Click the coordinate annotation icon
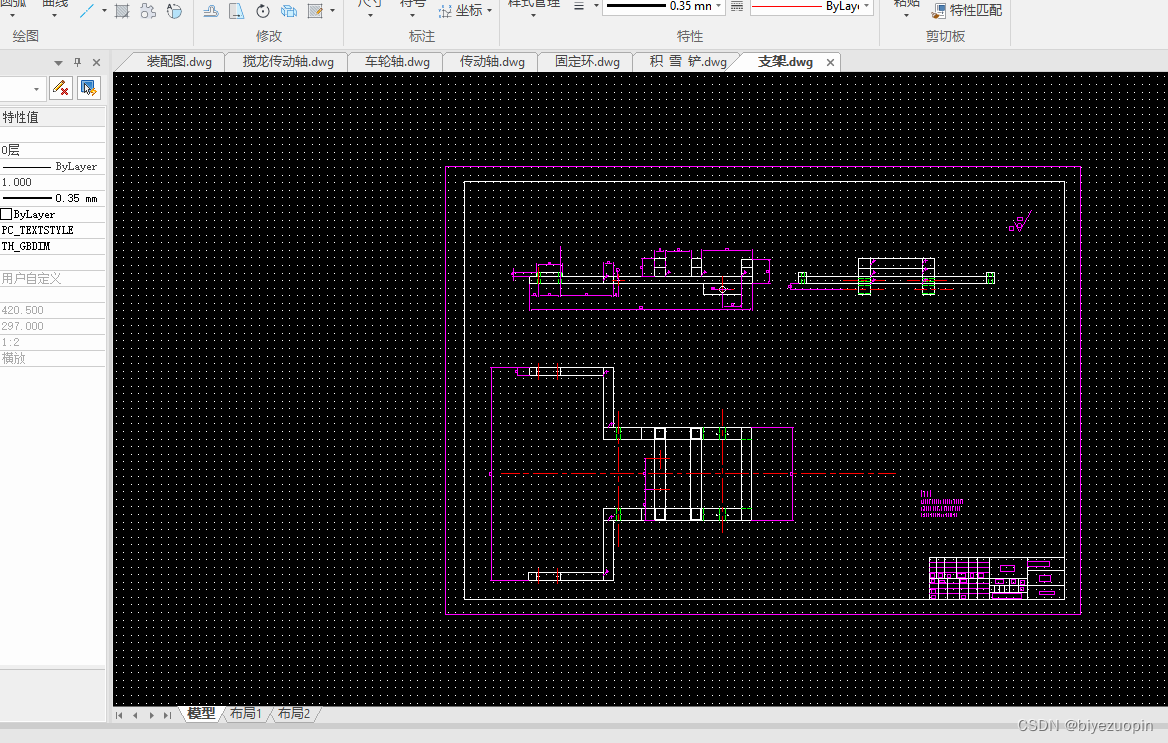Screen dimensions: 1168x743 [445, 10]
